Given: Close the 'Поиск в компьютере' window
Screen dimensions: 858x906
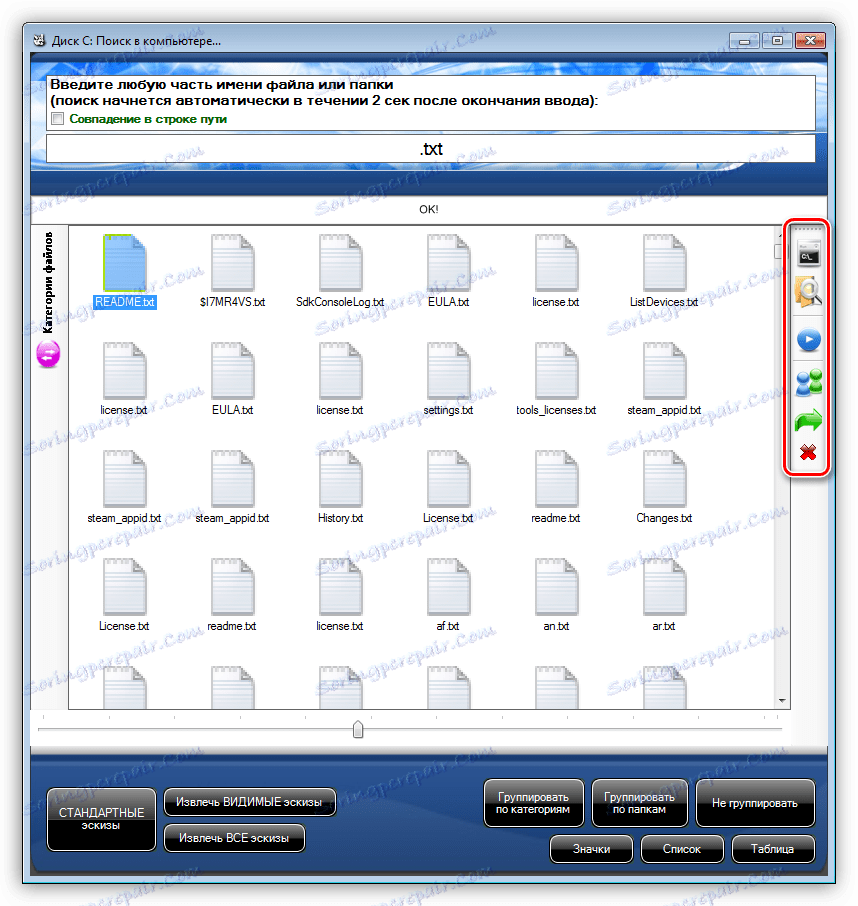Looking at the screenshot, I should [x=810, y=41].
